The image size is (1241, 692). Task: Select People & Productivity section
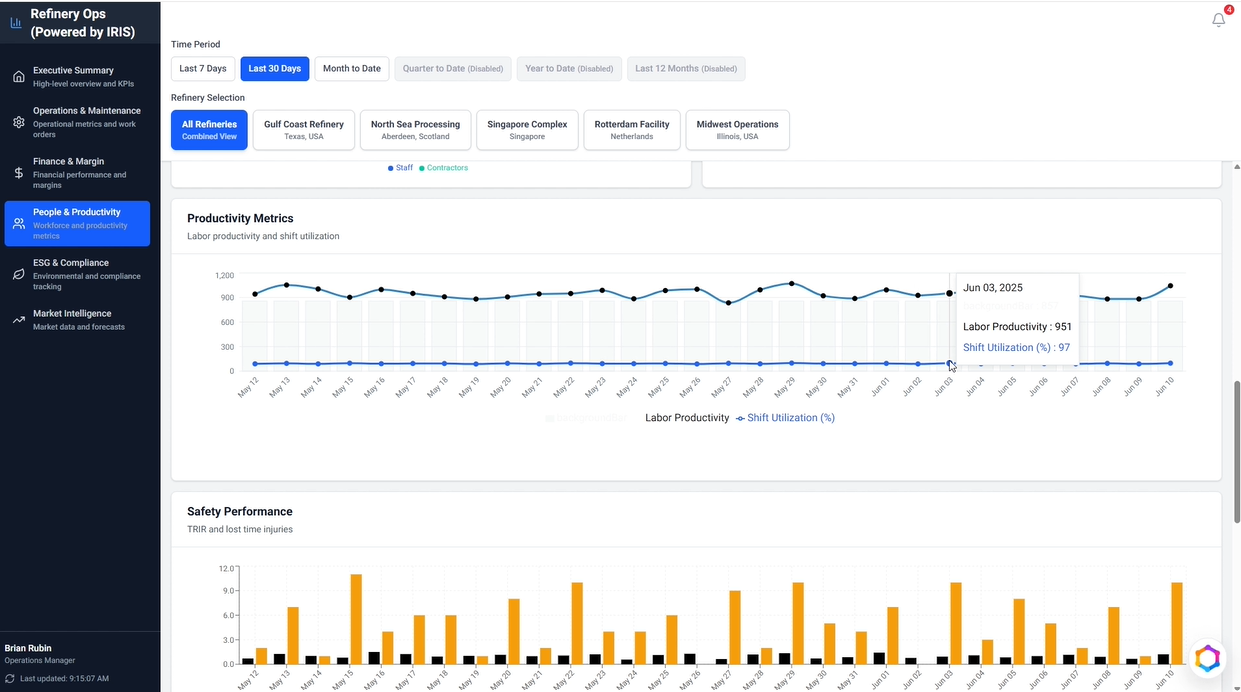[77, 224]
